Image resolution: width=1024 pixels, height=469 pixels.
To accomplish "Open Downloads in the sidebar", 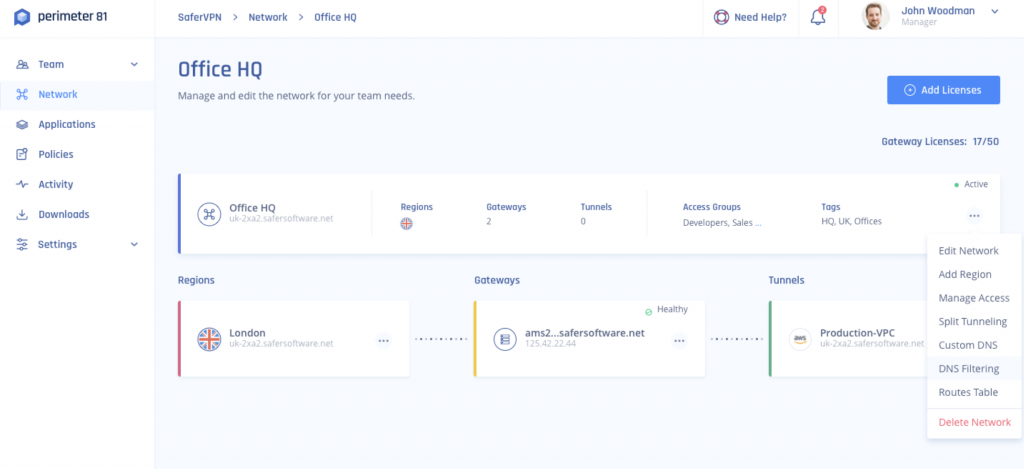I will click(x=63, y=215).
